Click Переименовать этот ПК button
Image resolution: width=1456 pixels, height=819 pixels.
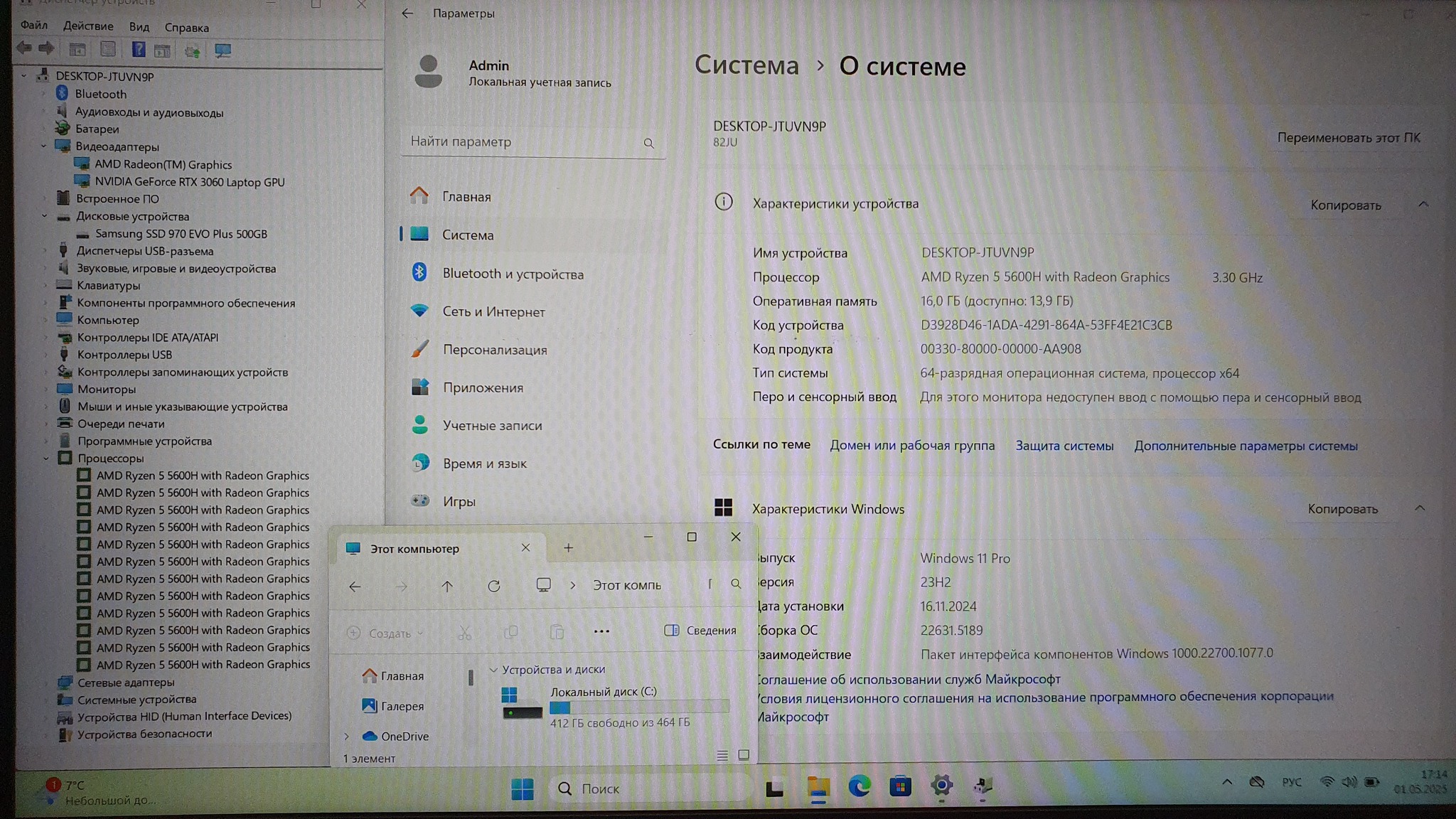tap(1348, 138)
